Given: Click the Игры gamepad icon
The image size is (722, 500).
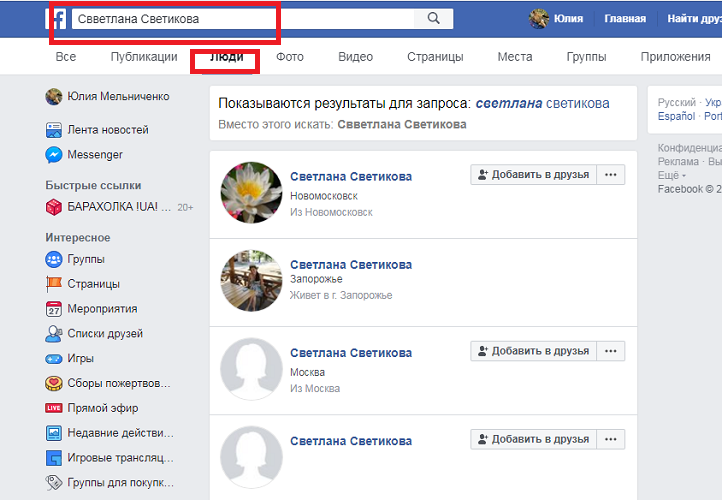Looking at the screenshot, I should coord(54,359).
